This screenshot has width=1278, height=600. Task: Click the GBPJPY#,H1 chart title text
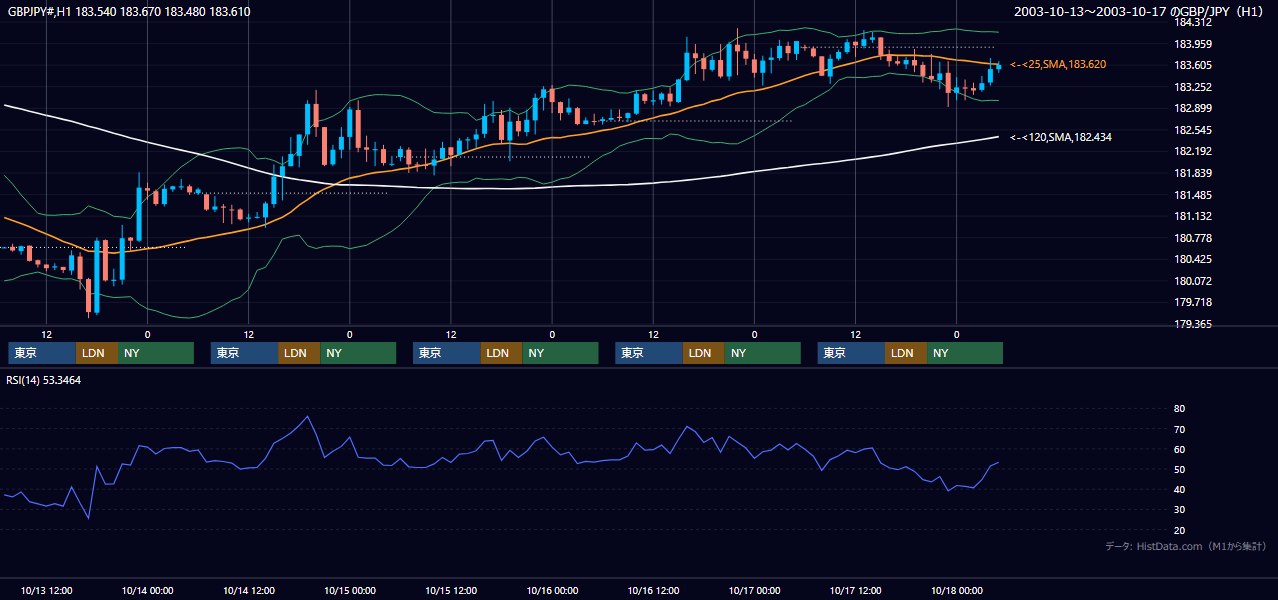[x=129, y=12]
